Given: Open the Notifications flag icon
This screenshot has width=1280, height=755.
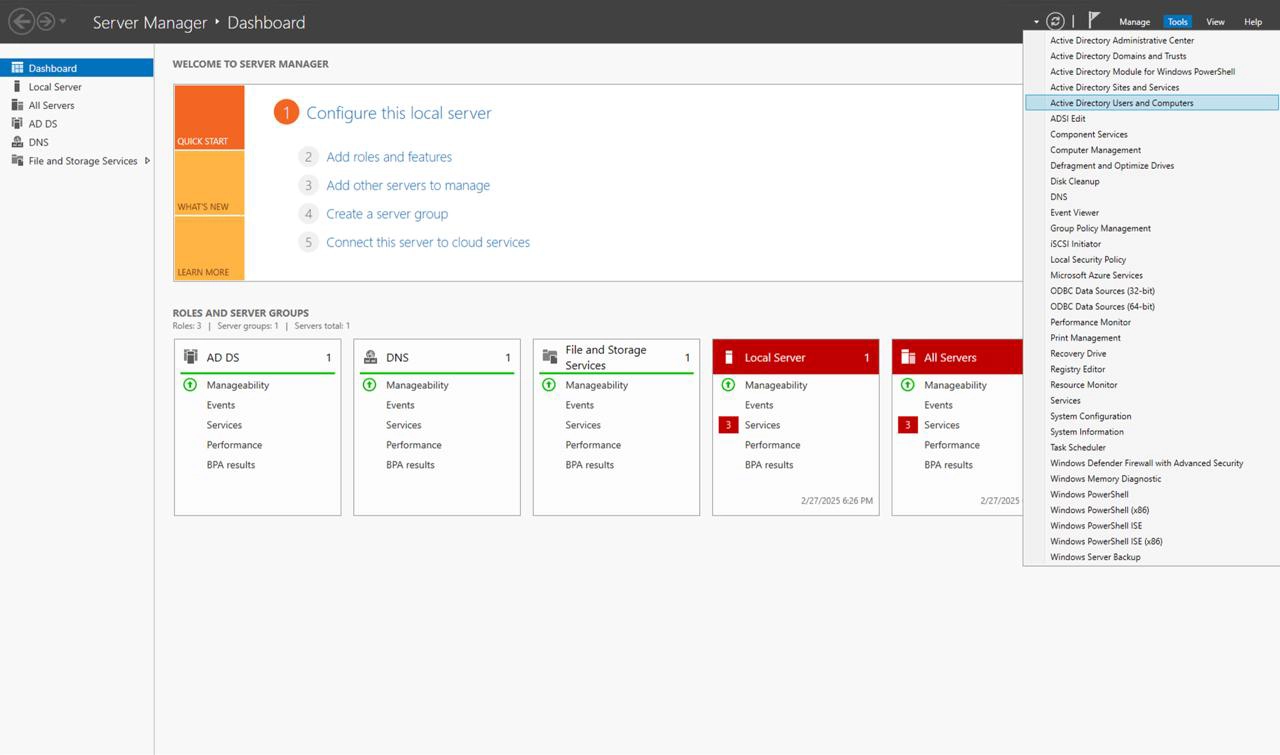Looking at the screenshot, I should tap(1094, 20).
